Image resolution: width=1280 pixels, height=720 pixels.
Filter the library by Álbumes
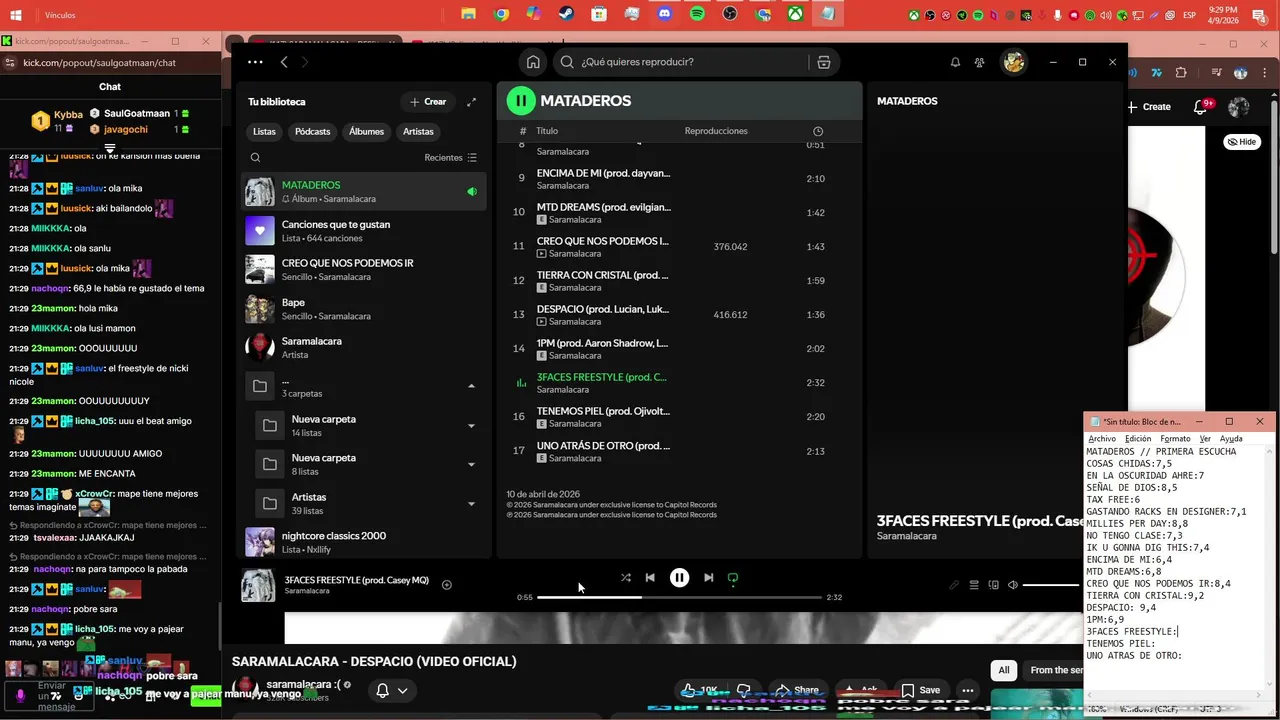coord(366,132)
